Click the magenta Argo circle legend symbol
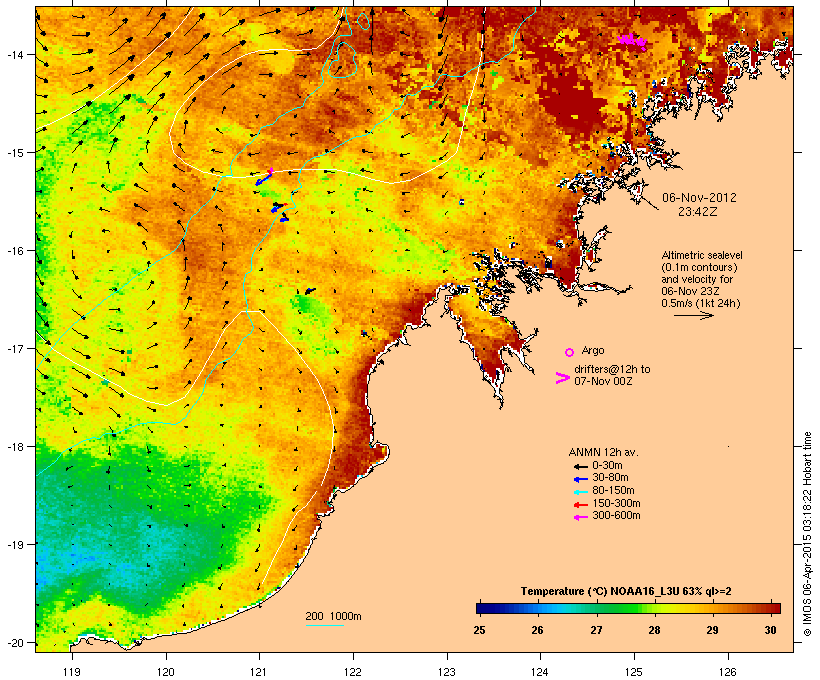 [570, 352]
